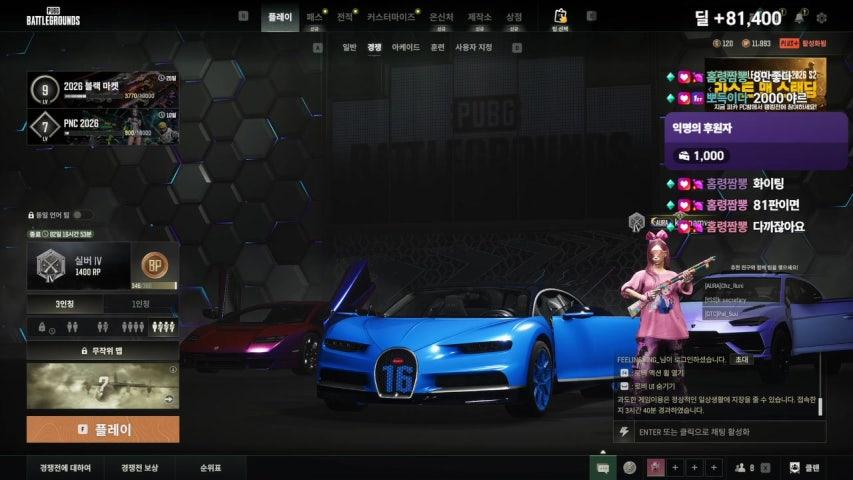The image size is (853, 480).
Task: Open the 전적 career tab
Action: coord(345,18)
